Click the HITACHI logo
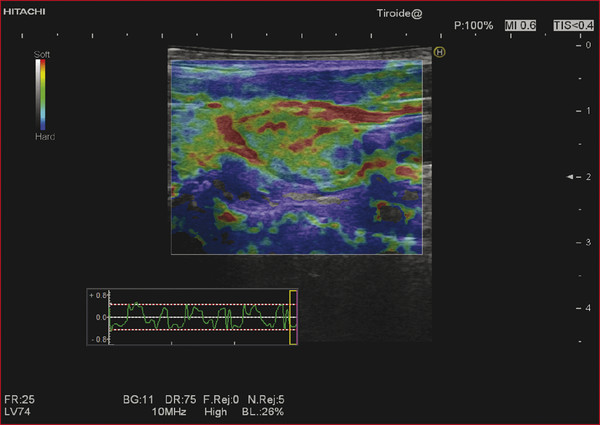Image resolution: width=600 pixels, height=425 pixels. point(21,11)
